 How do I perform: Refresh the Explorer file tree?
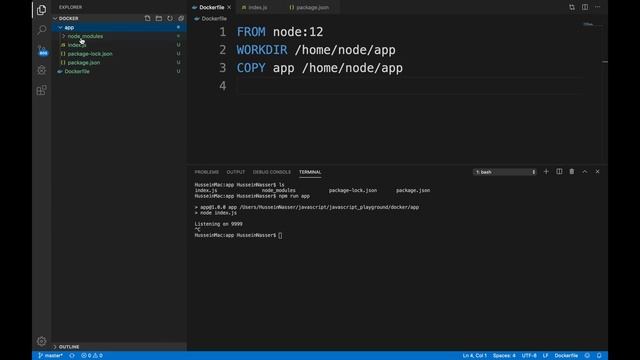pos(170,18)
